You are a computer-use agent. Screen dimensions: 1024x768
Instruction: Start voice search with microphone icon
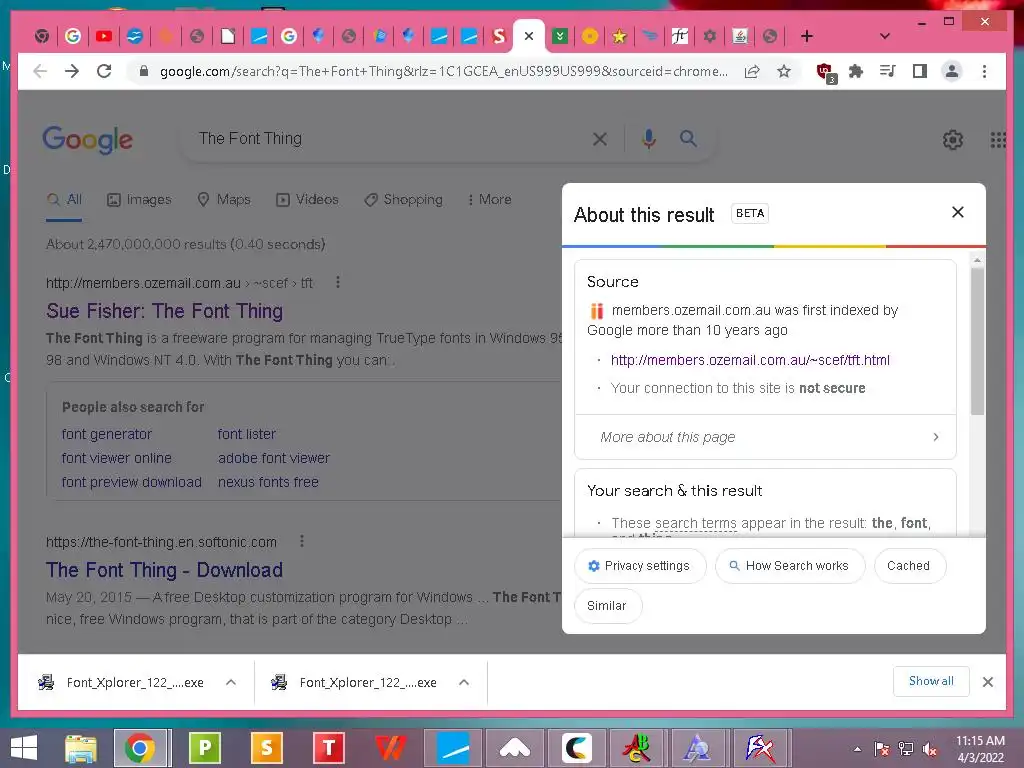(648, 138)
